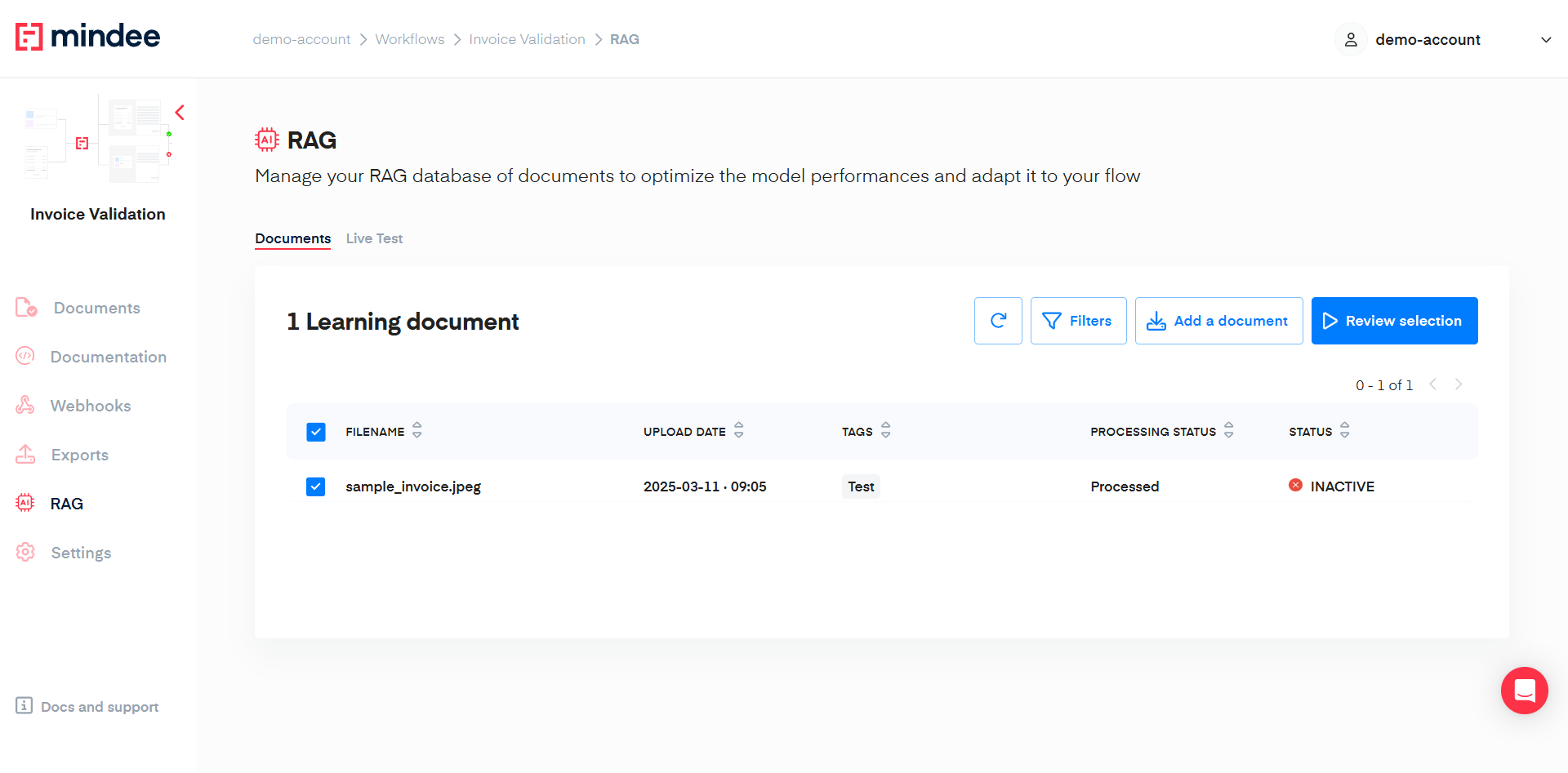Open Documentation in the sidebar
This screenshot has width=1568, height=773.
[108, 357]
